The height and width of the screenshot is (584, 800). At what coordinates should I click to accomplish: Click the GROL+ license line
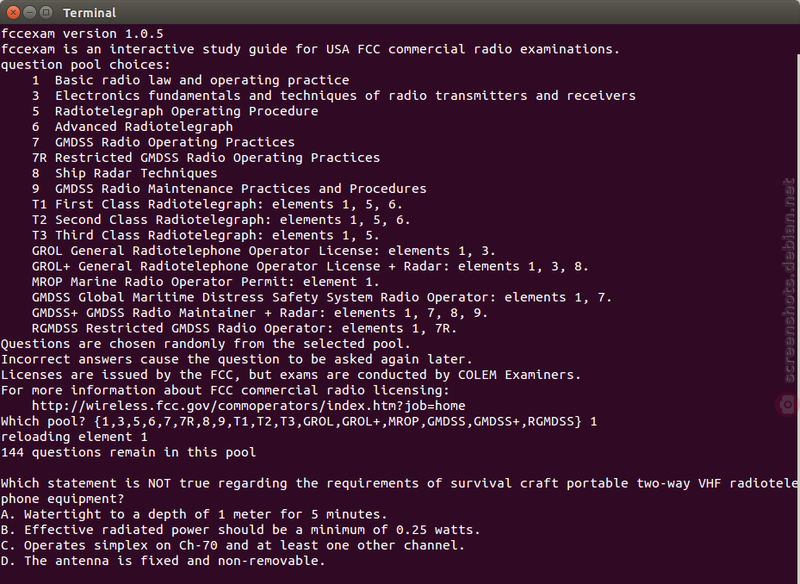coord(310,266)
